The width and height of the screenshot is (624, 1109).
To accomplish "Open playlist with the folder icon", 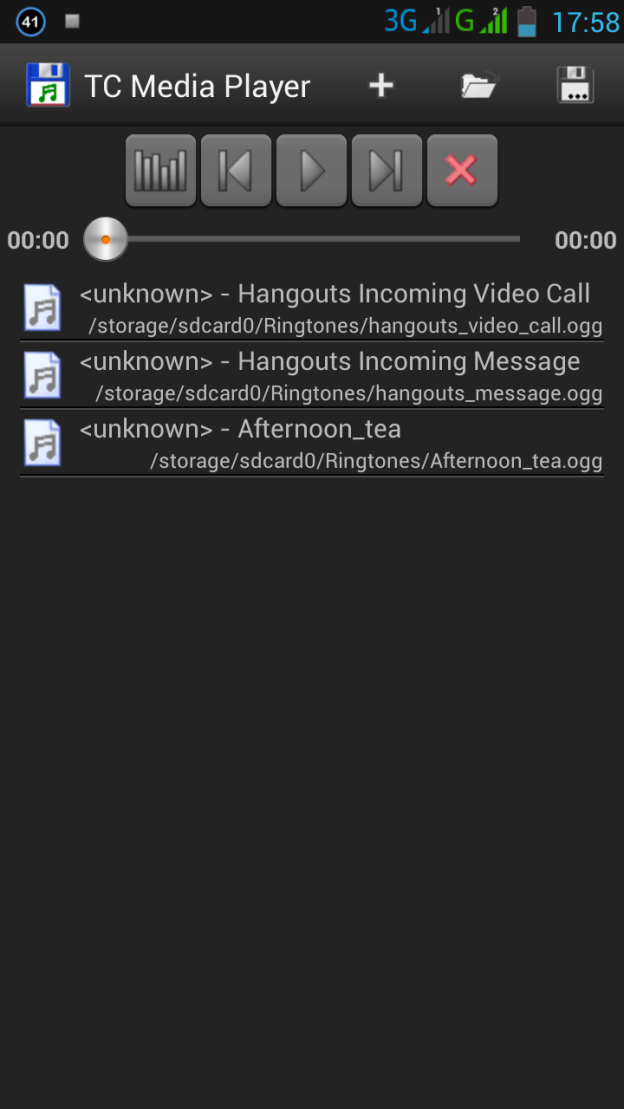I will [x=480, y=86].
